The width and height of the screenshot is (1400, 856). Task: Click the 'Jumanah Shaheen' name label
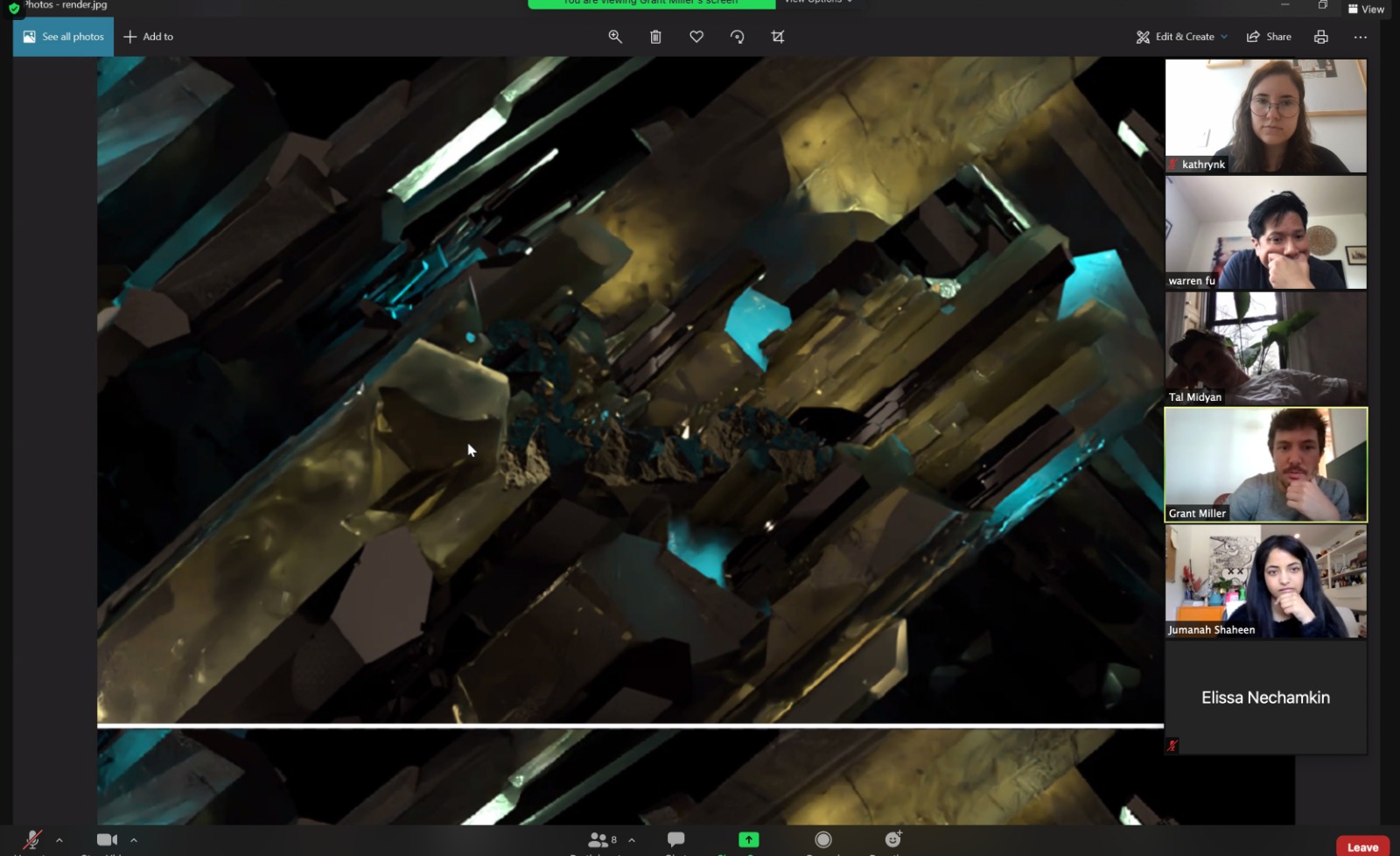1211,630
